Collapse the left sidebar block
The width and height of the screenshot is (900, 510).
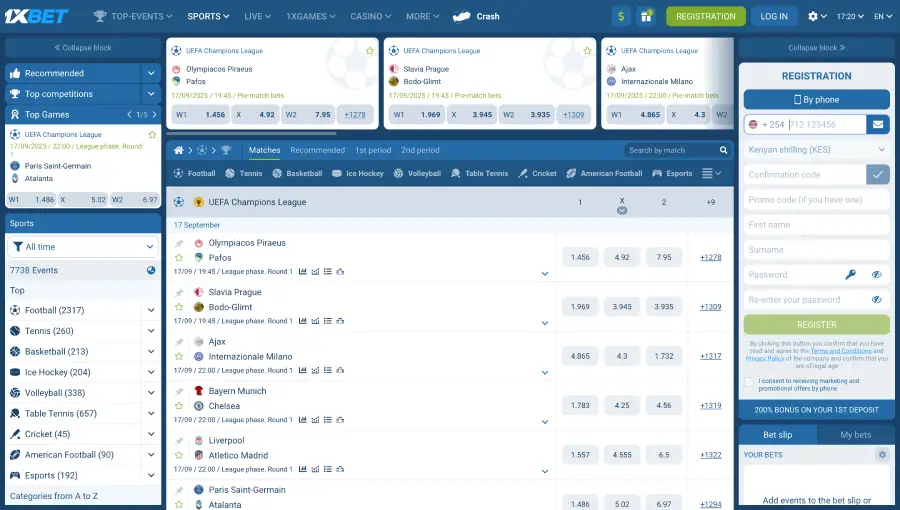[83, 48]
